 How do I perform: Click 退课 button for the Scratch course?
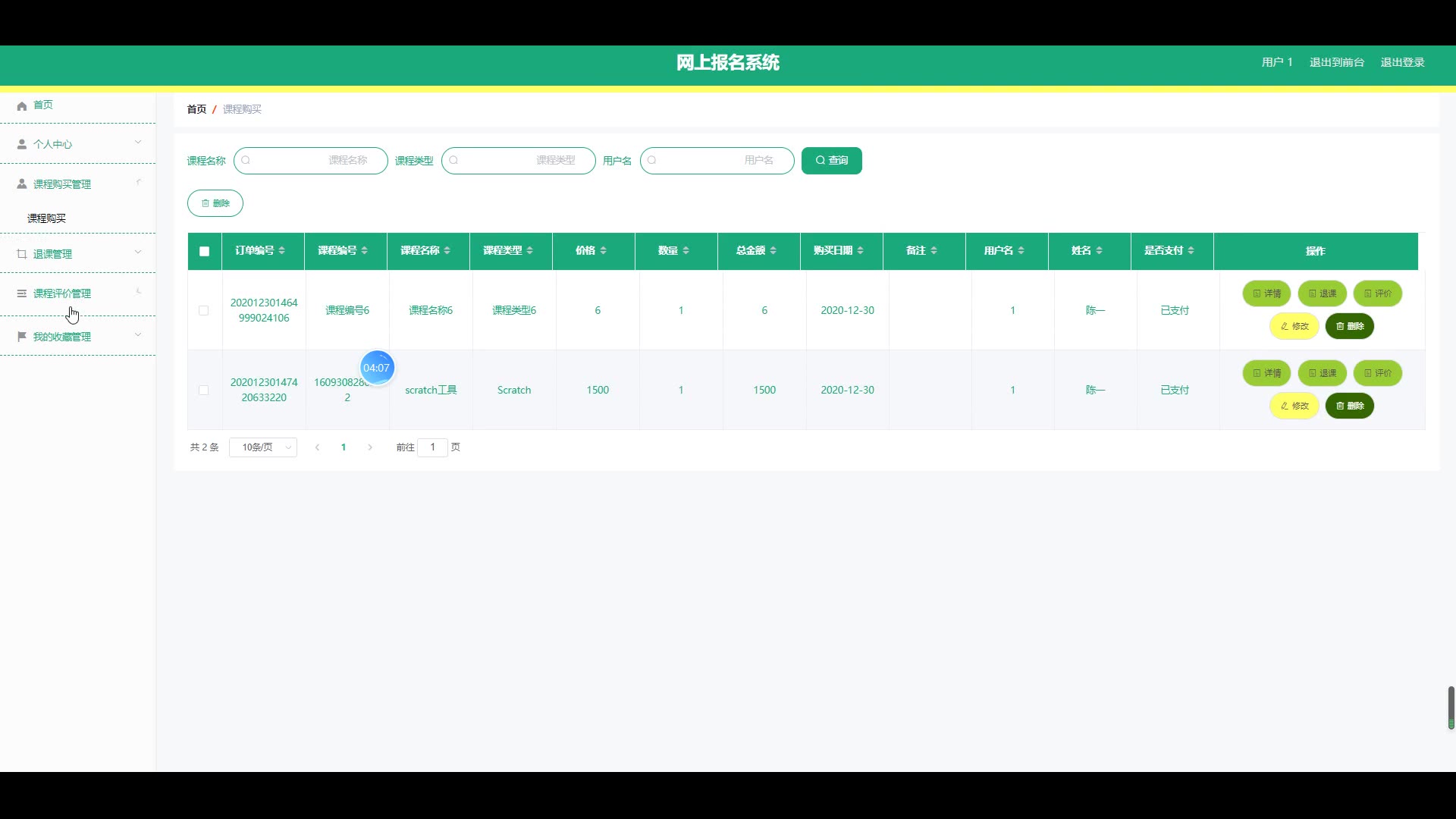click(x=1322, y=373)
